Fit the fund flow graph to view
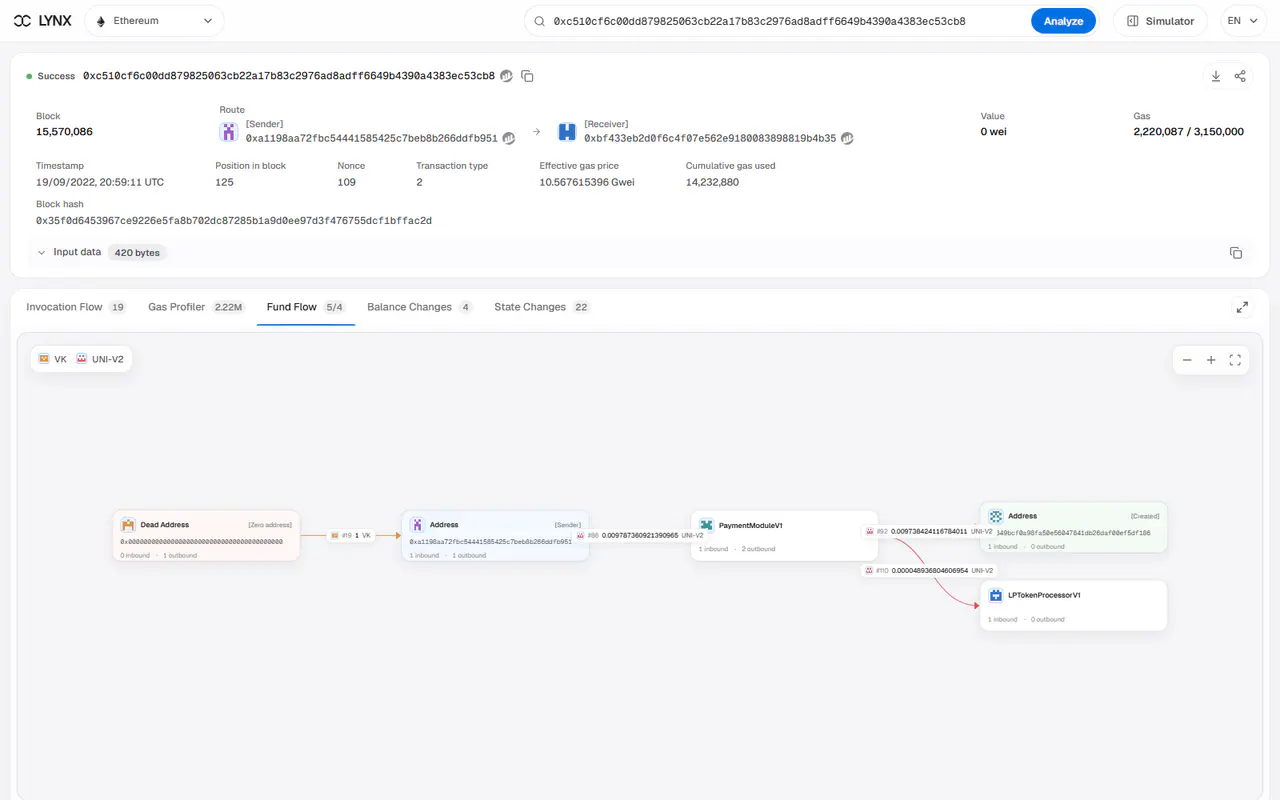 pos(1235,360)
